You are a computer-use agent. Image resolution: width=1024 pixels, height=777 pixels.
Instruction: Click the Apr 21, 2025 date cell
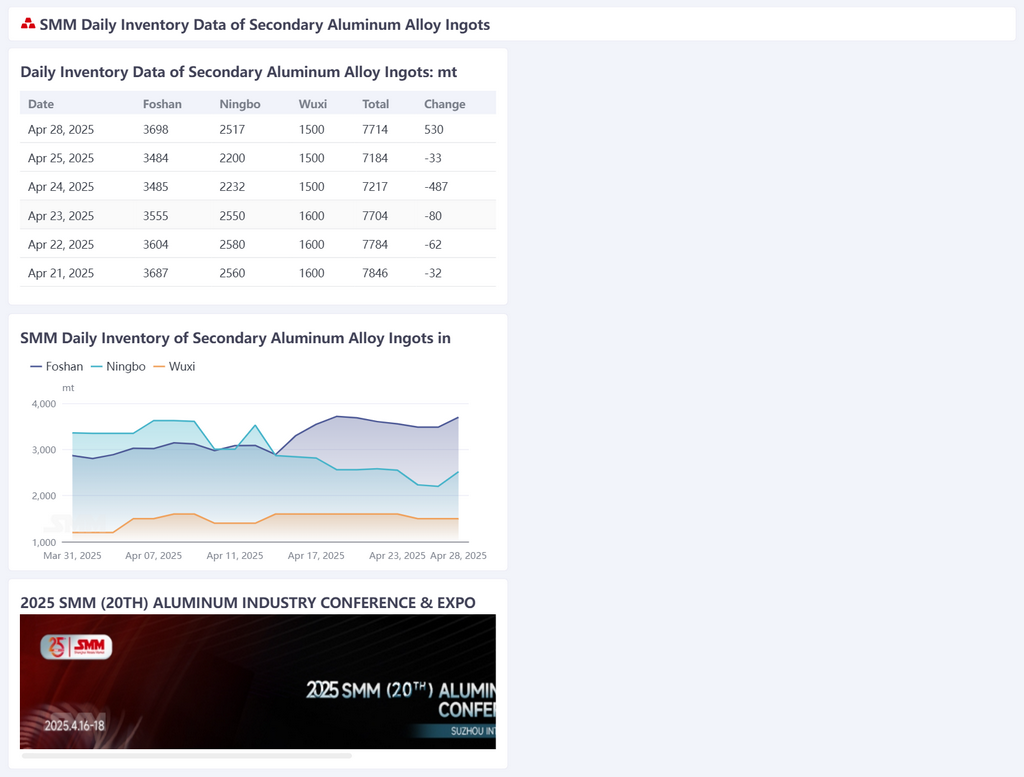pos(61,273)
